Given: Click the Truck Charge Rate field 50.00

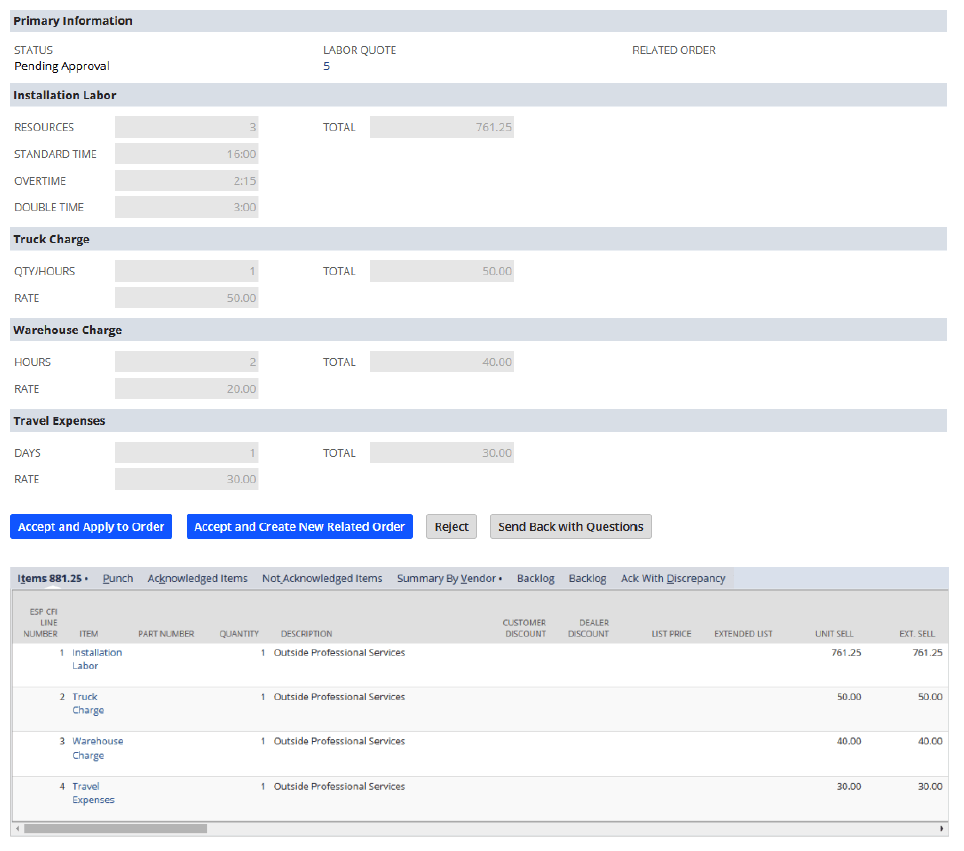Looking at the screenshot, I should pyautogui.click(x=186, y=298).
